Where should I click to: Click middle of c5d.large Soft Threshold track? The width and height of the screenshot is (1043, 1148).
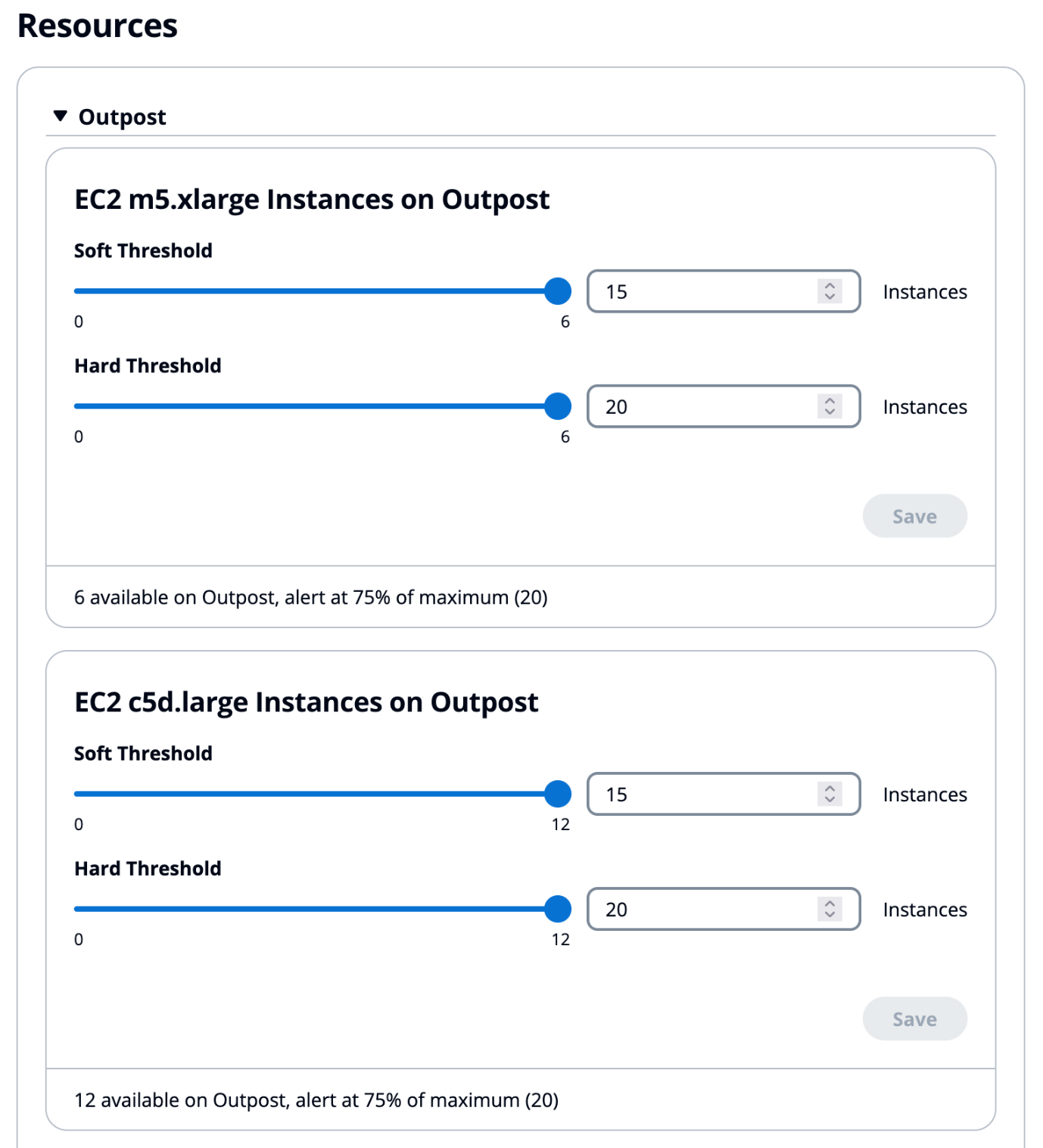pos(316,794)
